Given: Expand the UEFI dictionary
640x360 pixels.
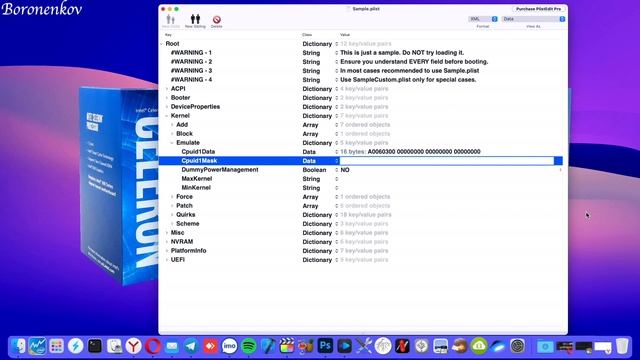Looking at the screenshot, I should [x=167, y=259].
